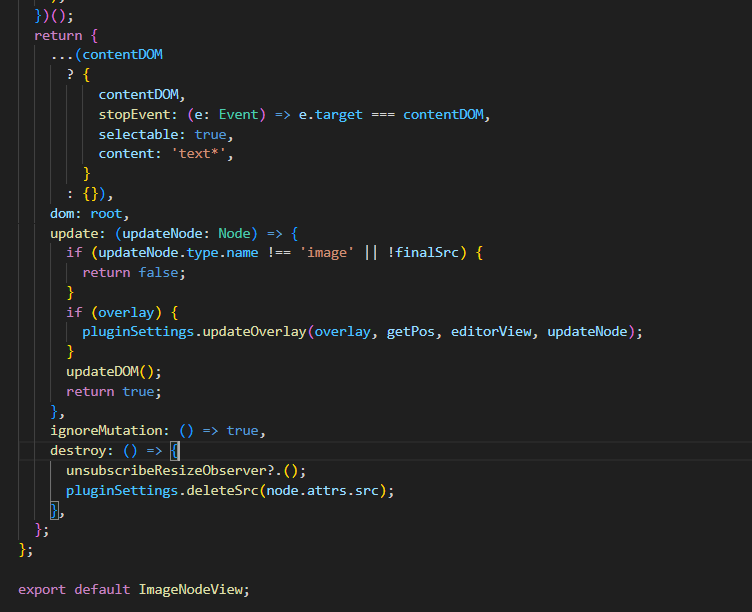Click 'updateDOM();' call
The width and height of the screenshot is (752, 612).
tap(114, 372)
